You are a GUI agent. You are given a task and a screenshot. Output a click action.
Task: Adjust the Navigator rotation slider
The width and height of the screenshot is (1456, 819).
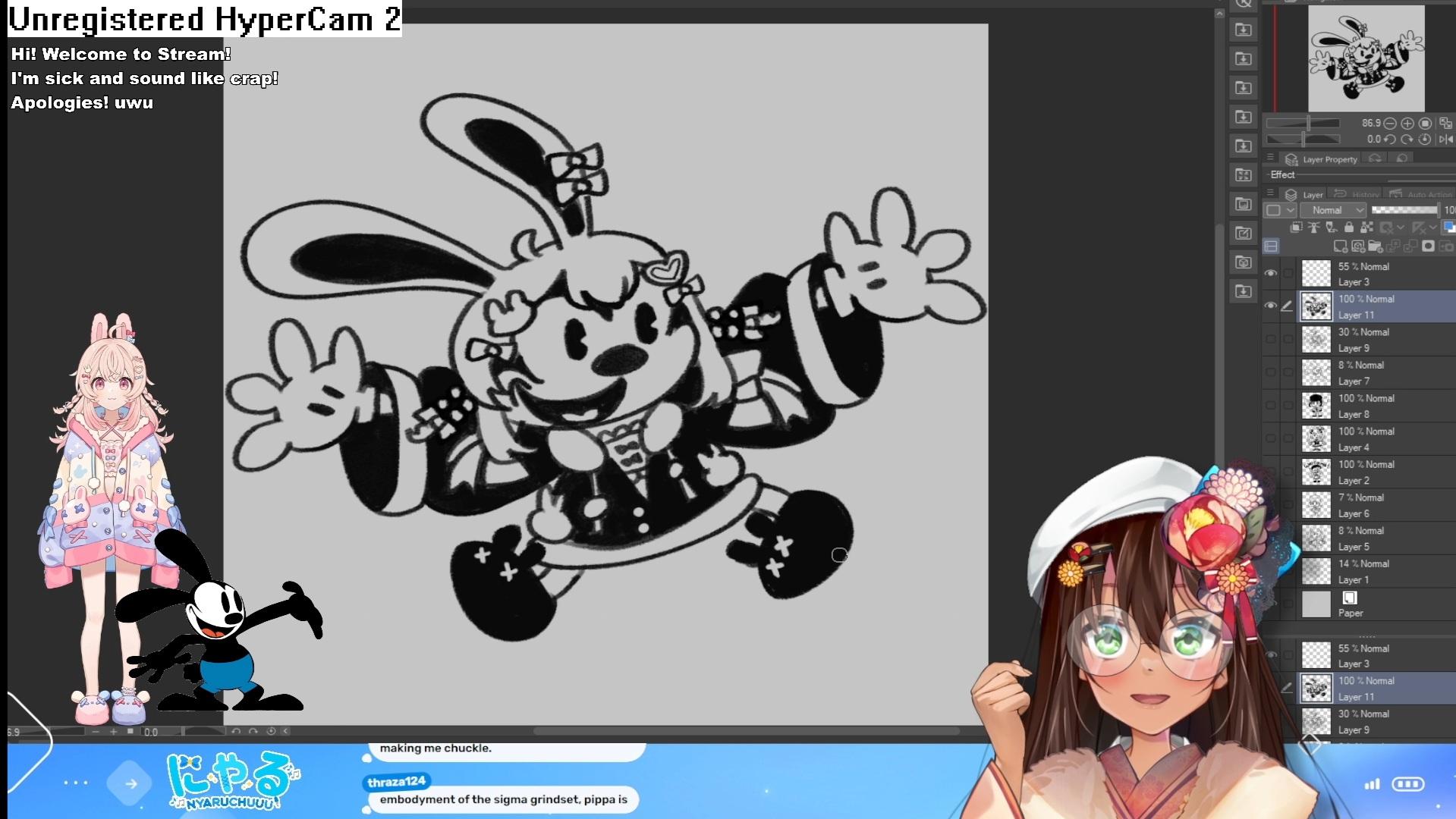pyautogui.click(x=1303, y=140)
